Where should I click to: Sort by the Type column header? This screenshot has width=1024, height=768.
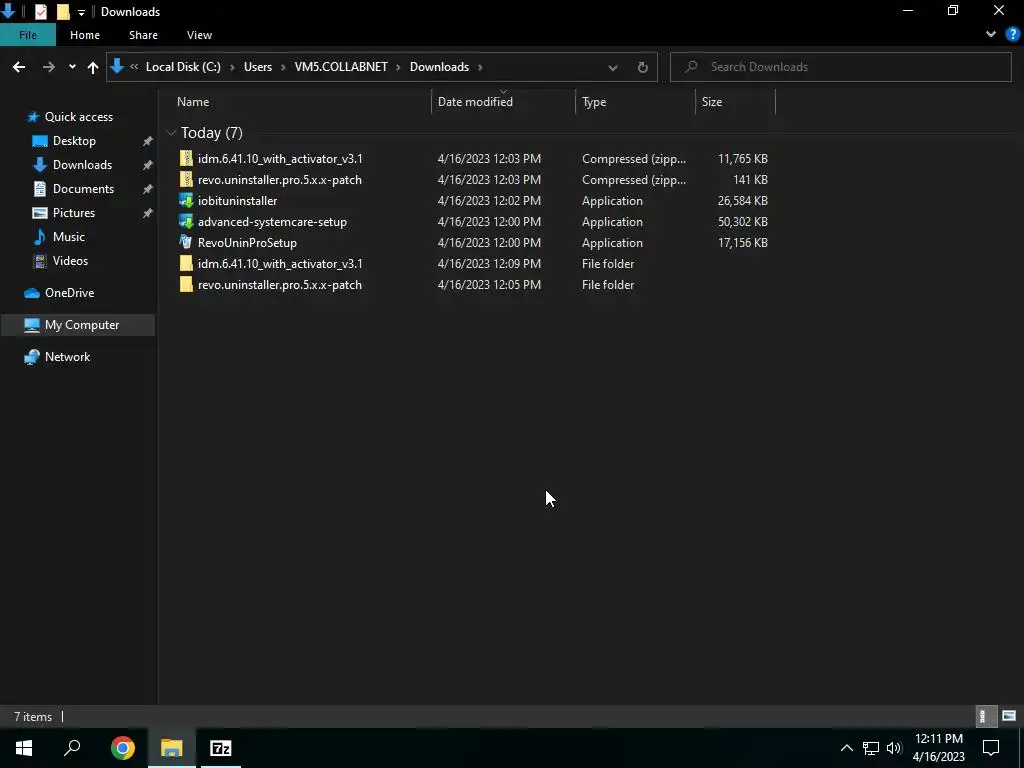click(x=635, y=102)
